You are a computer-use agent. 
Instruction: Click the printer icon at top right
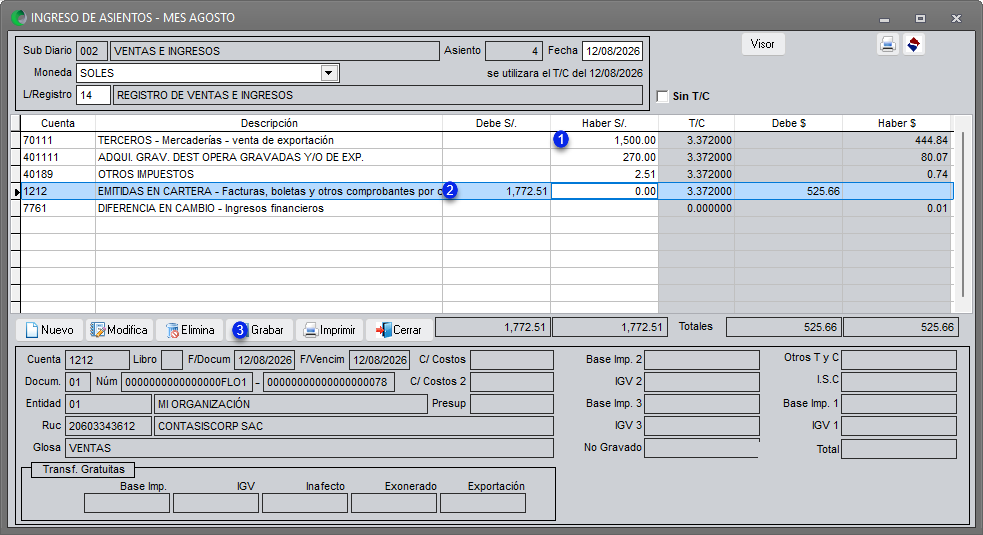[x=888, y=45]
